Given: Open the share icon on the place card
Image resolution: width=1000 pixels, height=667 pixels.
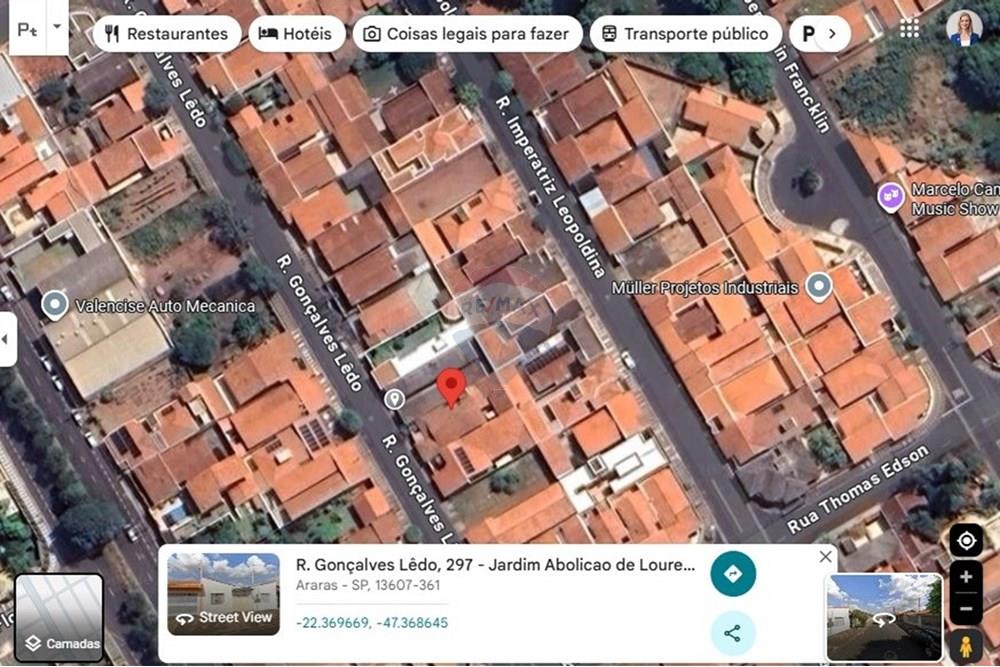Looking at the screenshot, I should 733,632.
